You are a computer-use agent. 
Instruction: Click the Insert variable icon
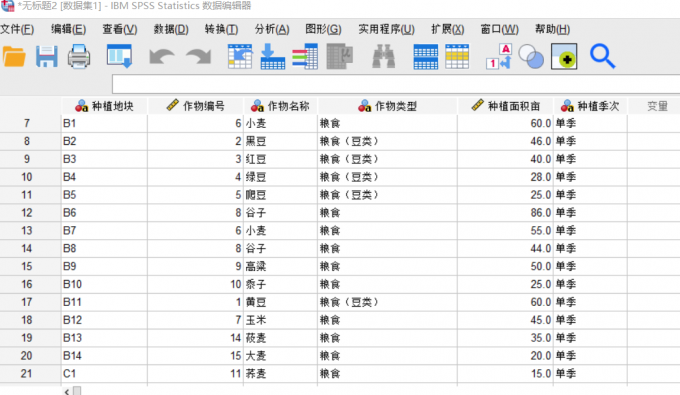click(x=457, y=56)
